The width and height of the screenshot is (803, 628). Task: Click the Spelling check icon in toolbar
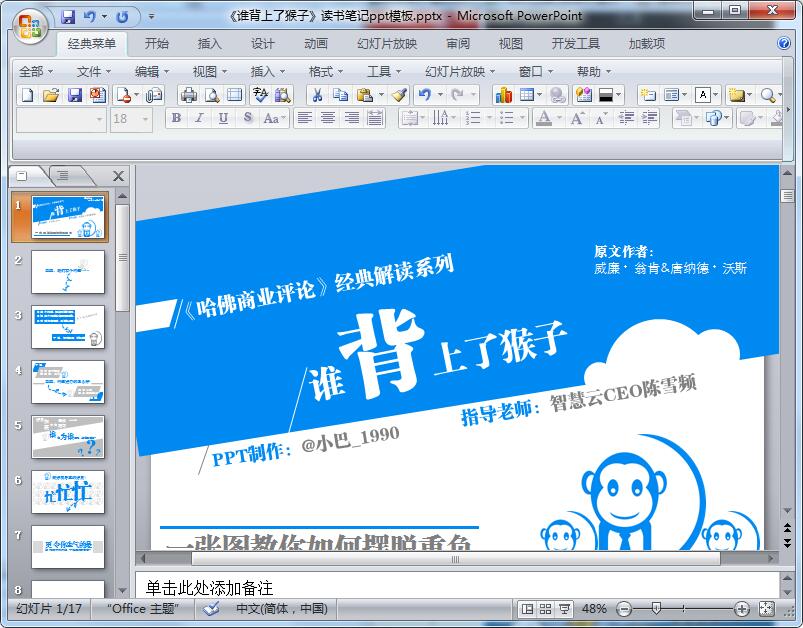coord(260,95)
